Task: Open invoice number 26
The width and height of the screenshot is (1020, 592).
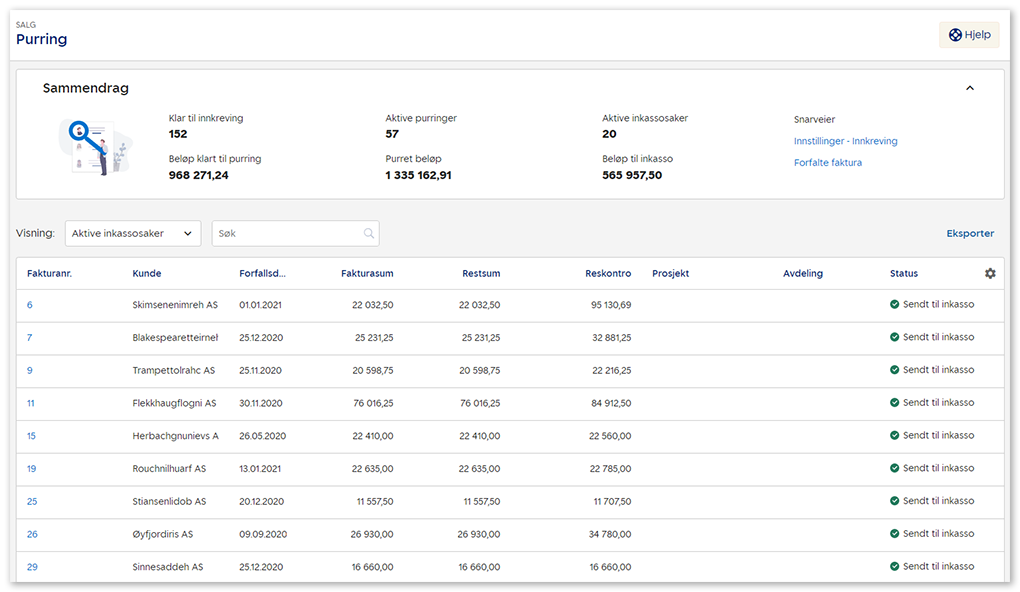Action: (x=32, y=534)
